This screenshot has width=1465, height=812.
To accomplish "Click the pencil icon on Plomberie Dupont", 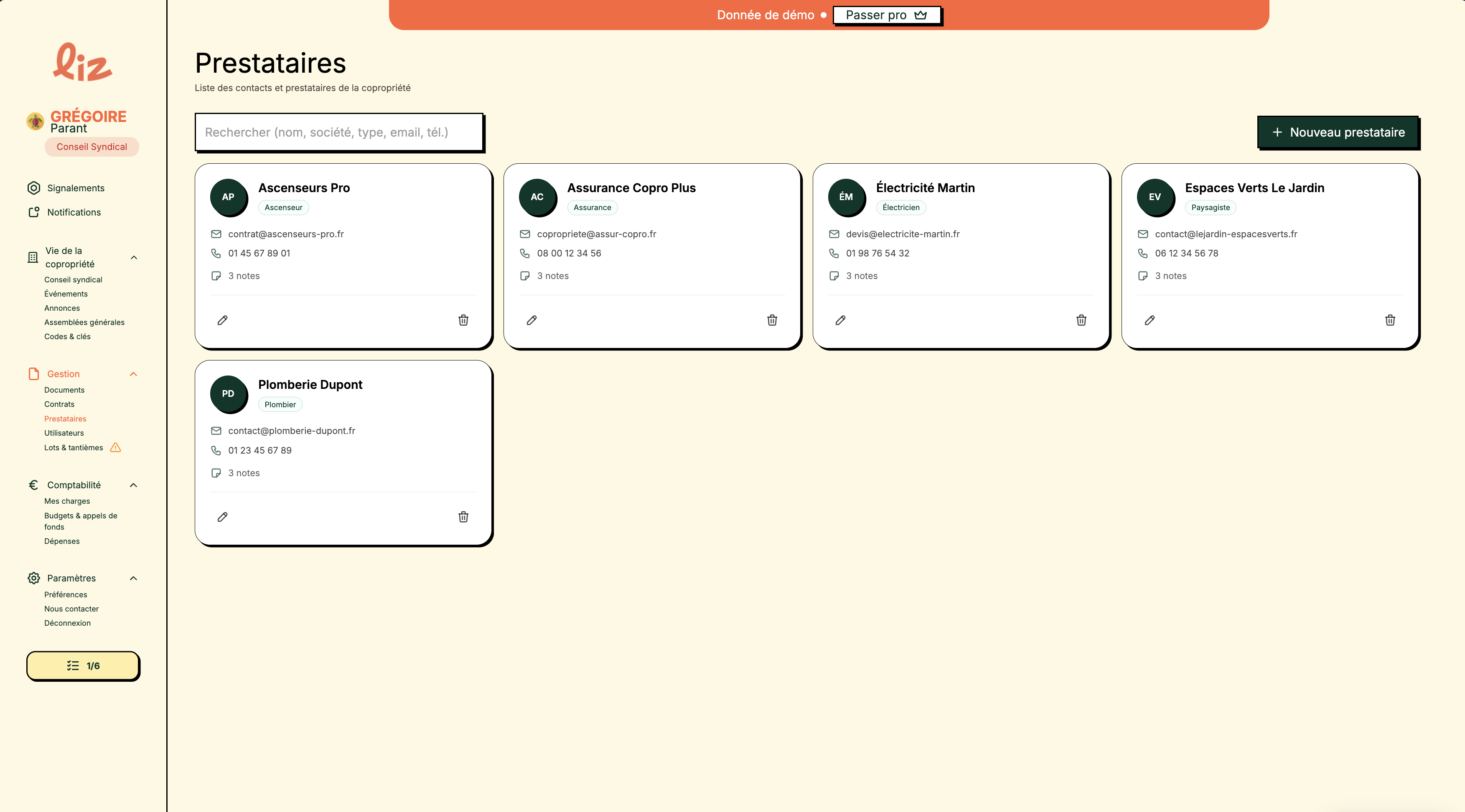I will coord(222,517).
